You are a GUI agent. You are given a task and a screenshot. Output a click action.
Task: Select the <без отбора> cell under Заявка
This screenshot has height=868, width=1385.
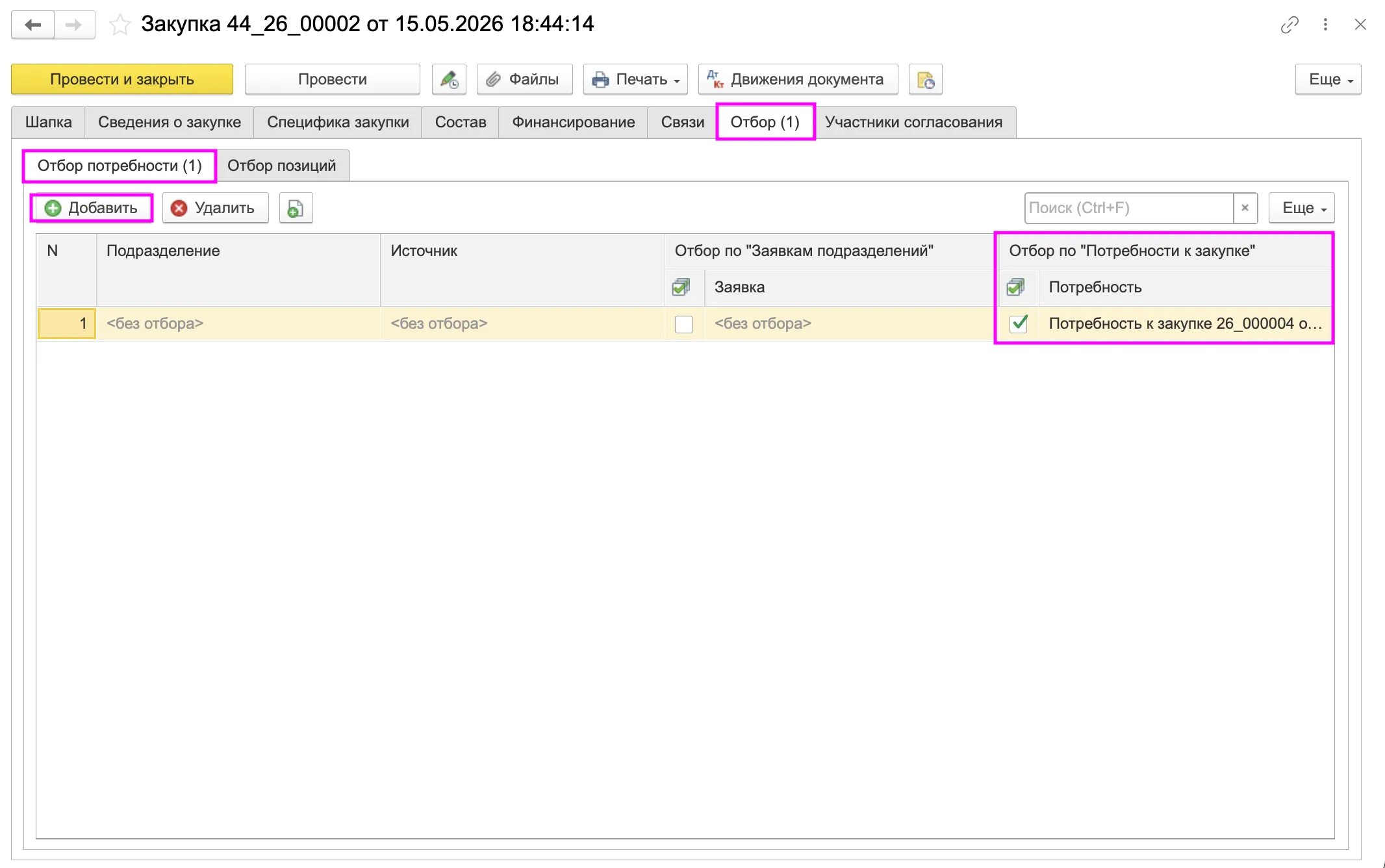[x=850, y=324]
